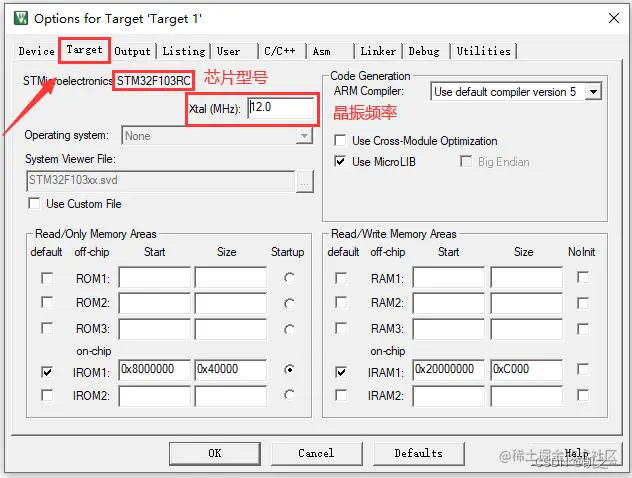This screenshot has height=478, width=632.
Task: Open the Debug tab
Action: point(424,52)
